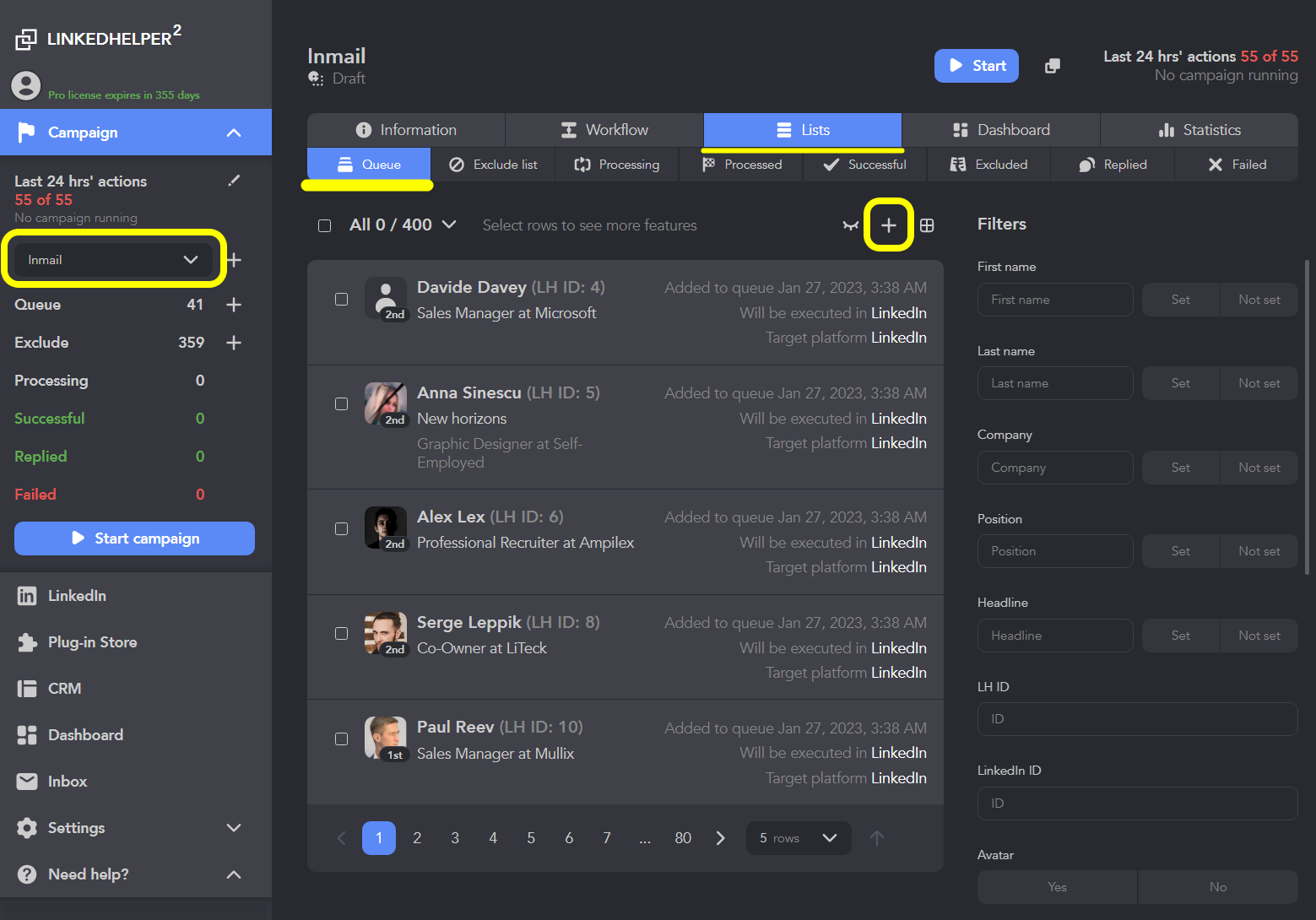
Task: Edit last 24 hrs' actions pencil icon
Action: 235,181
